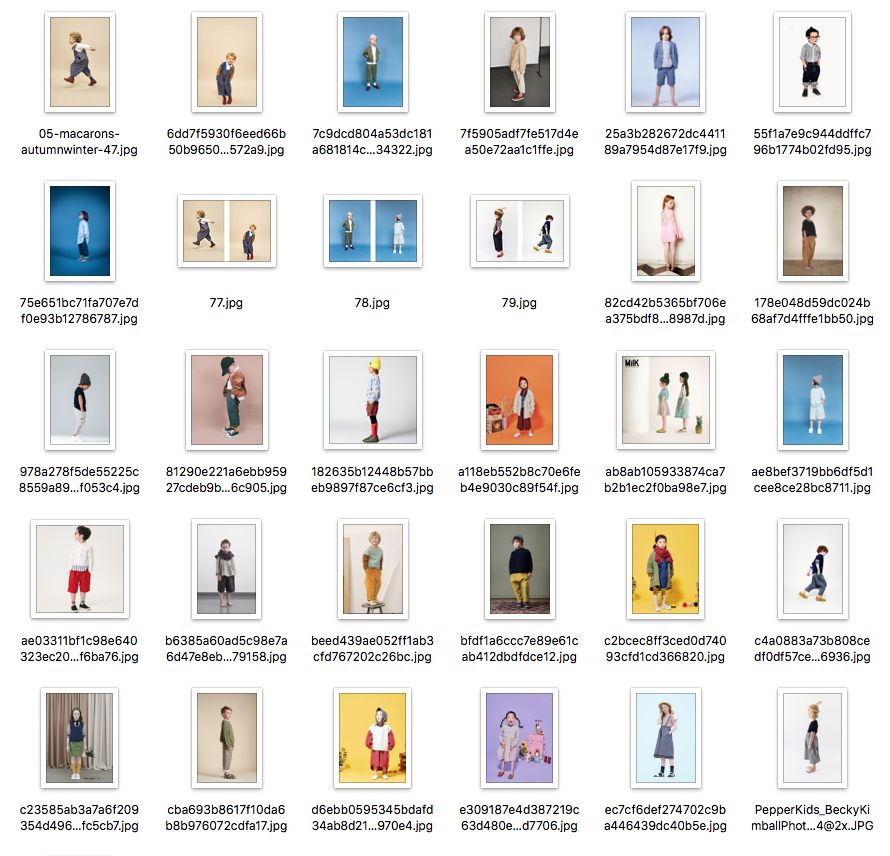Select thumbnail of file starting ae8bef3719bb6df5d1
The image size is (890, 856).
pos(812,400)
